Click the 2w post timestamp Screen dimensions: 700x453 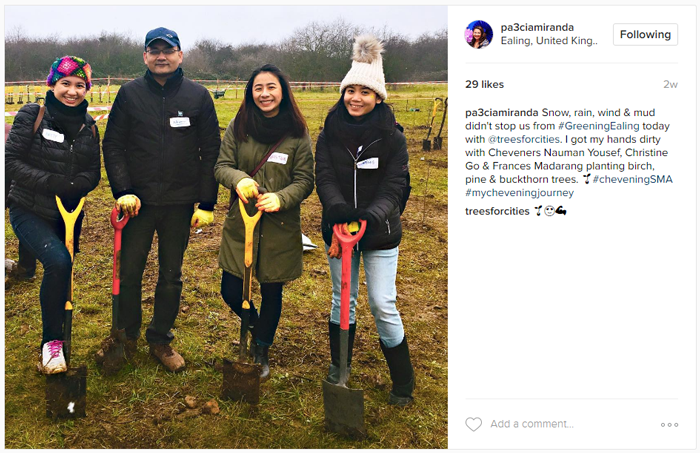click(x=670, y=84)
